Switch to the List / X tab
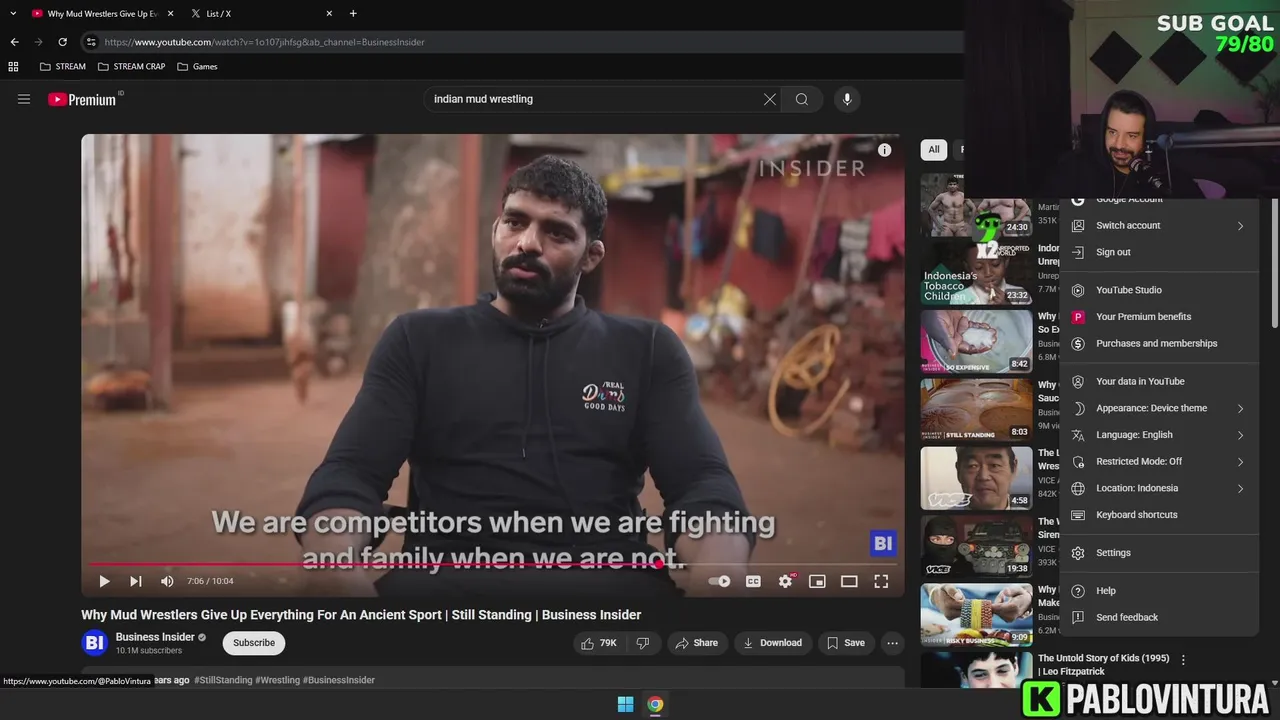 pos(262,14)
